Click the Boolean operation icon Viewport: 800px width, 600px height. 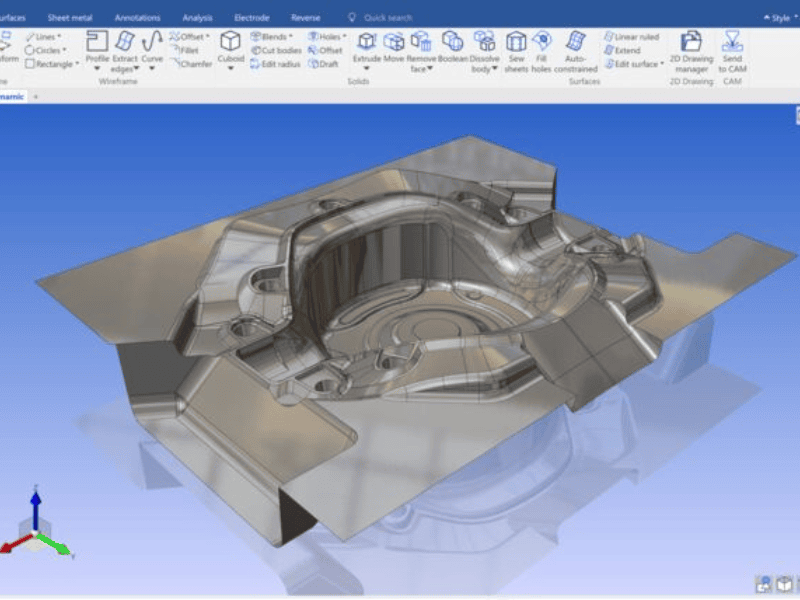(453, 47)
